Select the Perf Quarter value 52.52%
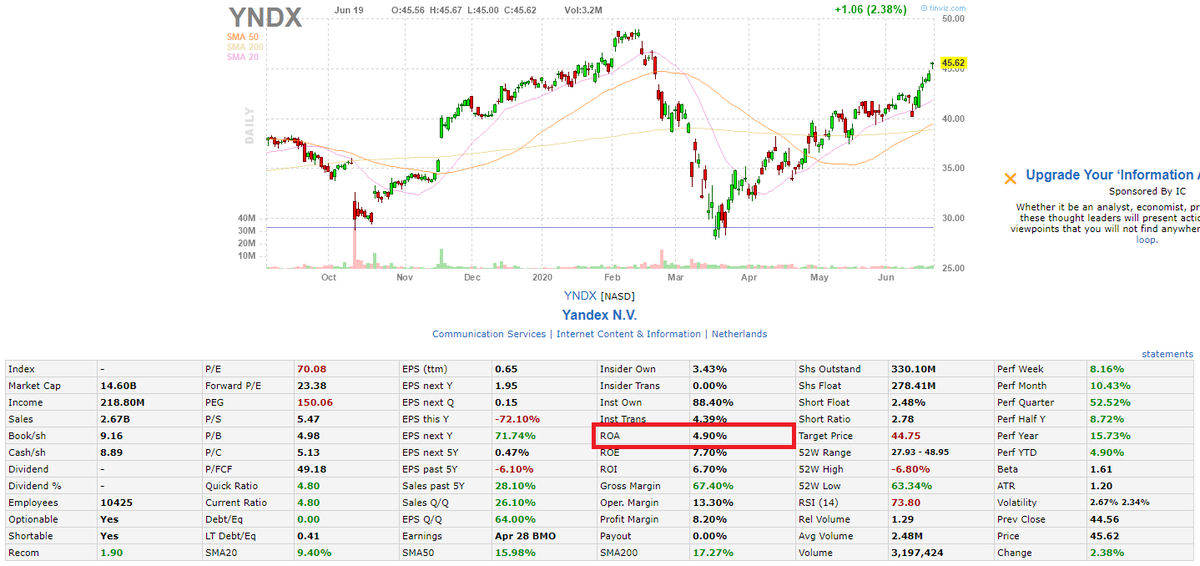The height and width of the screenshot is (566, 1200). 1110,403
